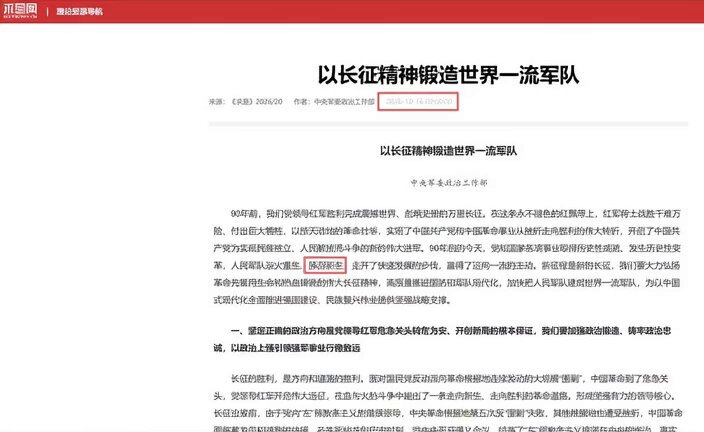Click the second line of the bold section heading

(286, 348)
